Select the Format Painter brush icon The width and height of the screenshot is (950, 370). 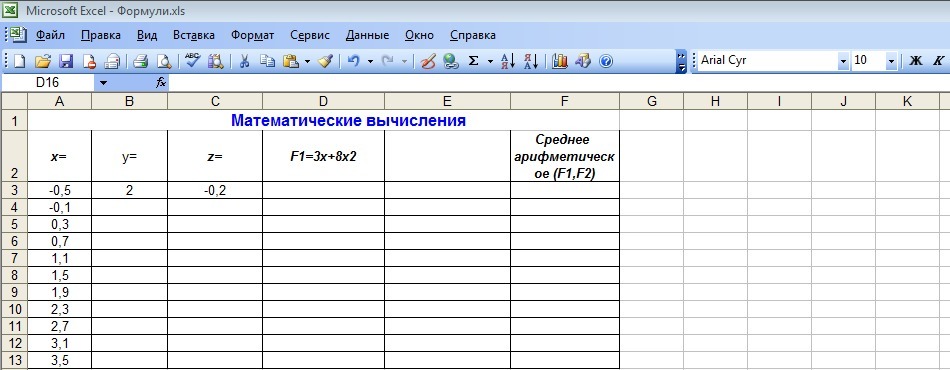pyautogui.click(x=325, y=61)
